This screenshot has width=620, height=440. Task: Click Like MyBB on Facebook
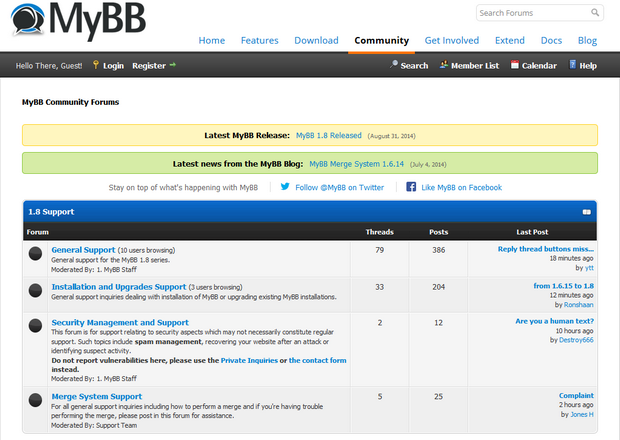(x=461, y=187)
